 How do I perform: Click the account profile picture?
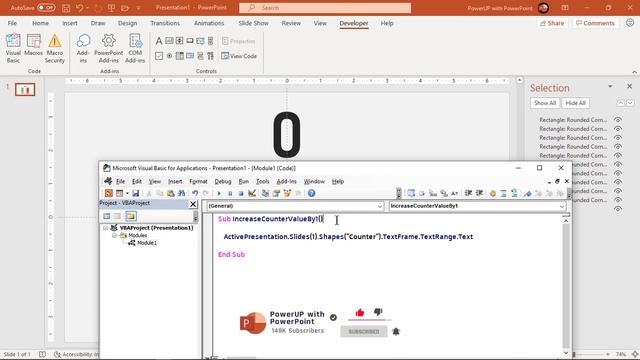tap(543, 8)
